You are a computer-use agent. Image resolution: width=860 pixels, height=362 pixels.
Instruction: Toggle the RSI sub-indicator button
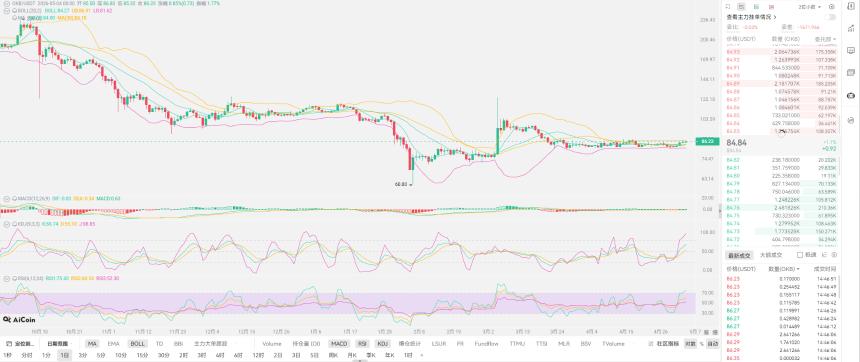point(363,344)
